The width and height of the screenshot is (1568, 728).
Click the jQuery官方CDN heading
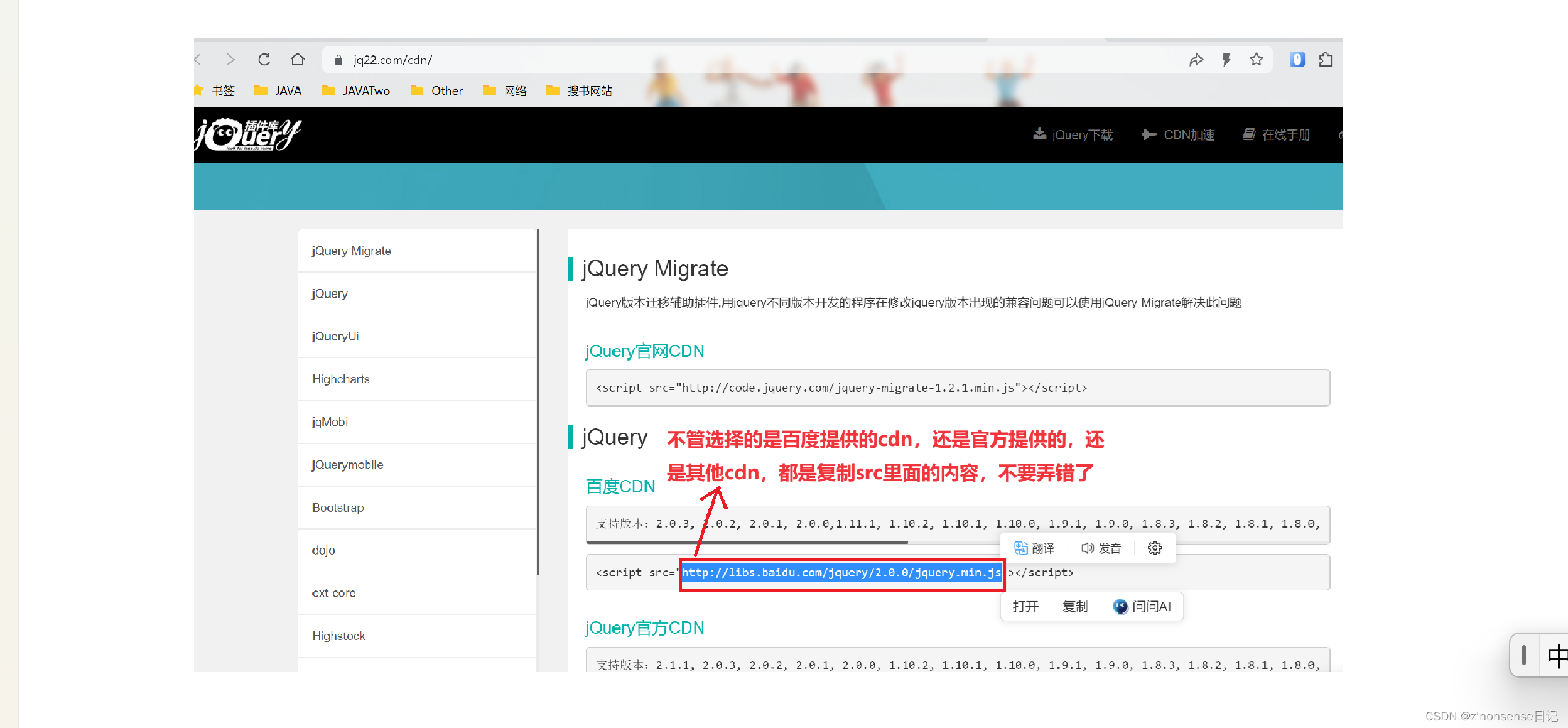click(645, 627)
